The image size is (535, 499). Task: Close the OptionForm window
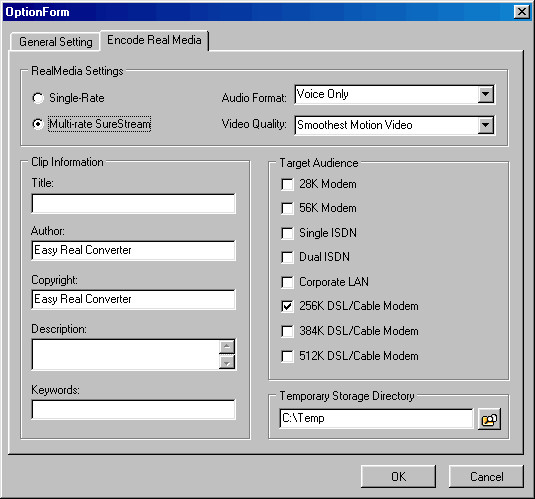(522, 12)
